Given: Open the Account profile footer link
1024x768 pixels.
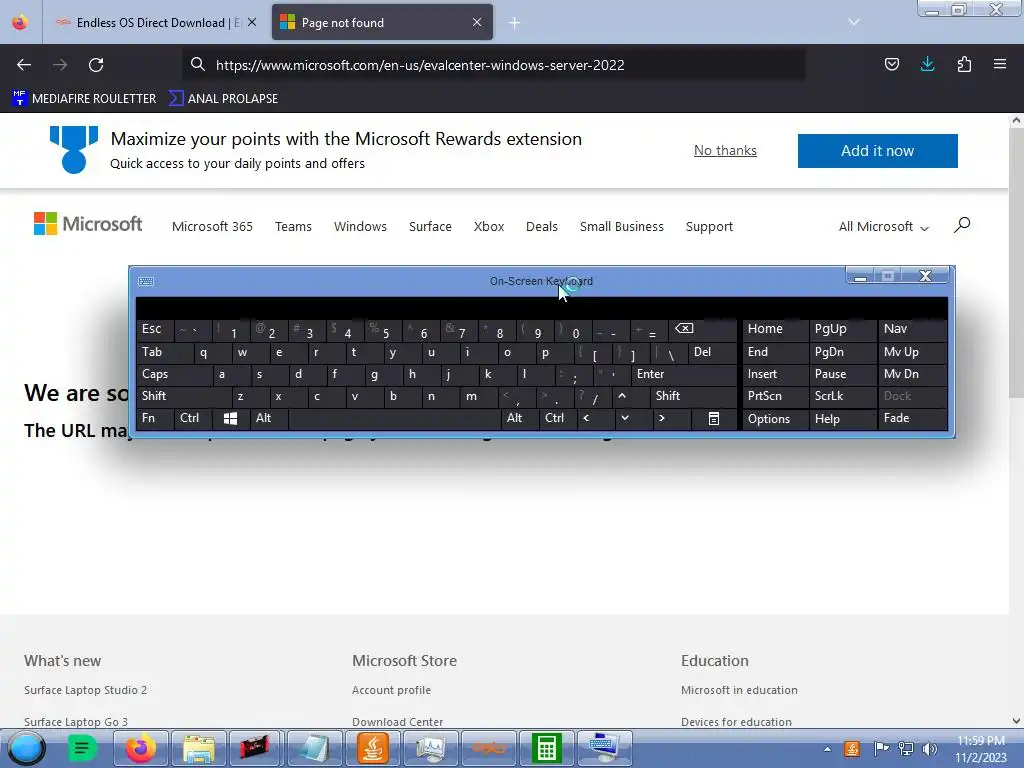Looking at the screenshot, I should click(x=391, y=690).
